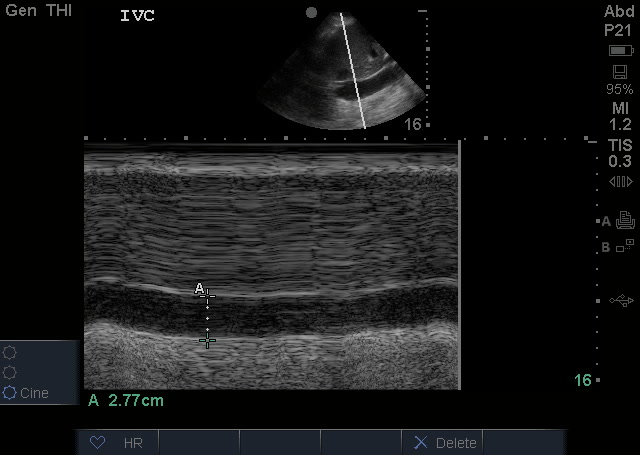Click the M-line on the 2D thumbnail
The height and width of the screenshot is (455, 640).
(x=351, y=70)
